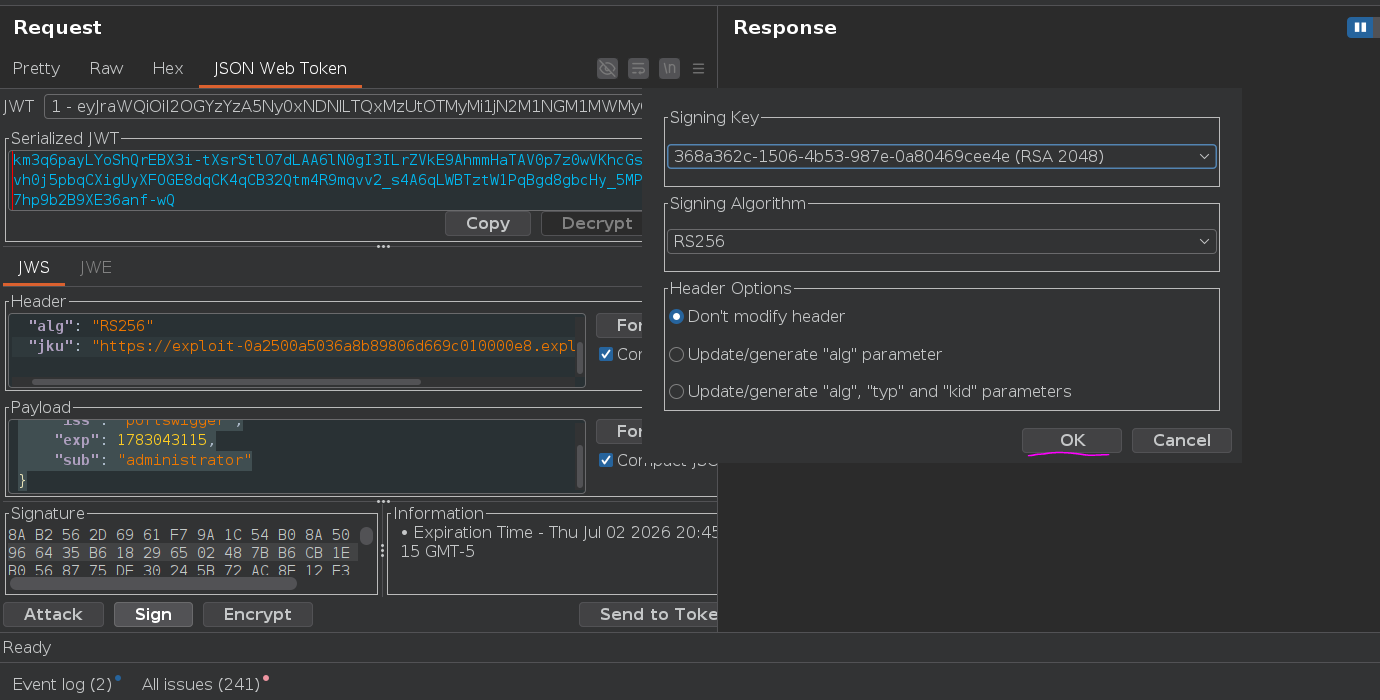1380x700 pixels.
Task: Click inside the Serialized JWT text area
Action: [x=325, y=180]
